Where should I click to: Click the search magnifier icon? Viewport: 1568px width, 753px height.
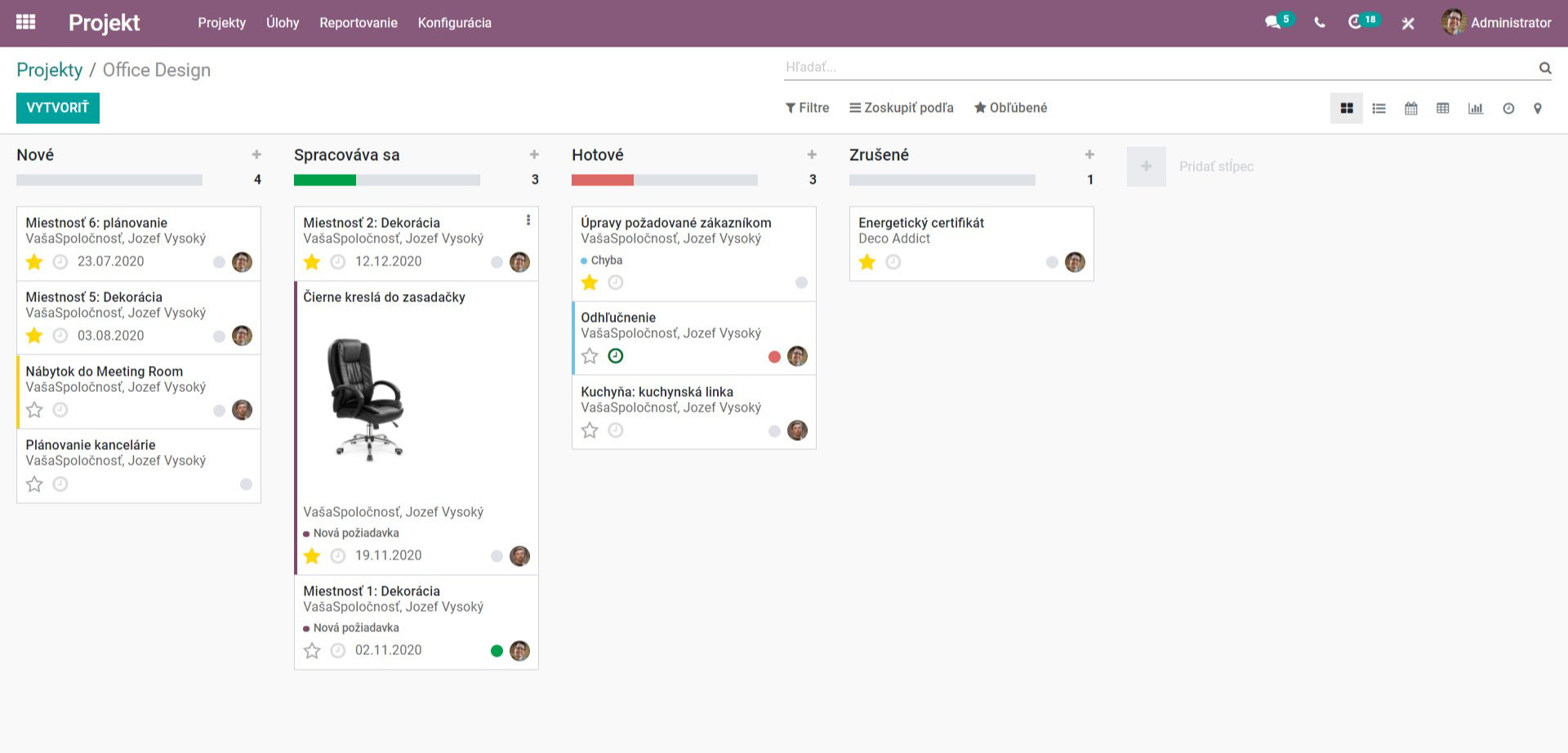pos(1545,68)
